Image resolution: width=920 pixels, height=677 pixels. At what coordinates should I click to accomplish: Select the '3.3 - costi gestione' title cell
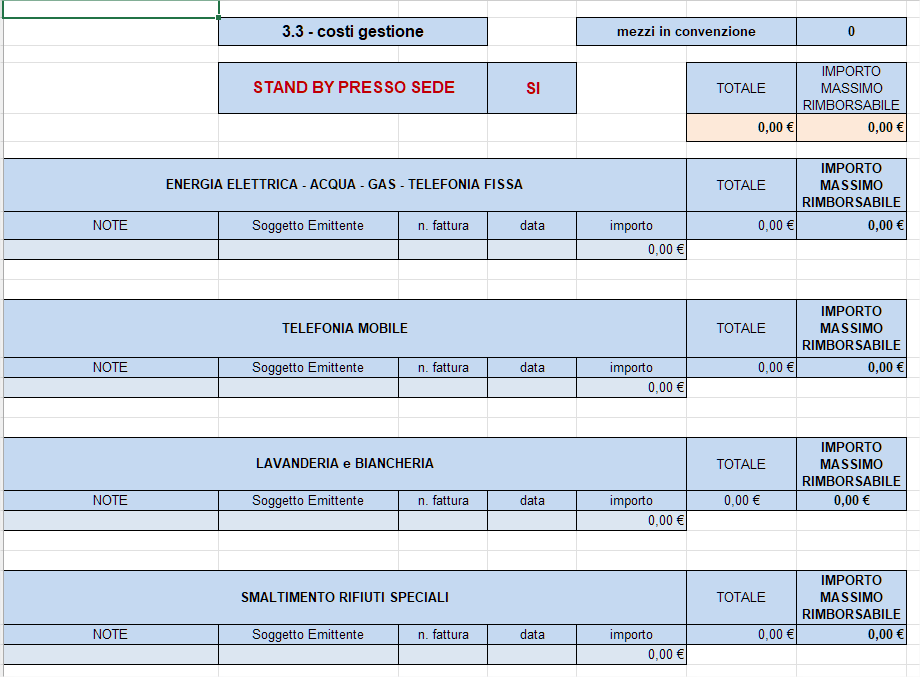point(352,31)
